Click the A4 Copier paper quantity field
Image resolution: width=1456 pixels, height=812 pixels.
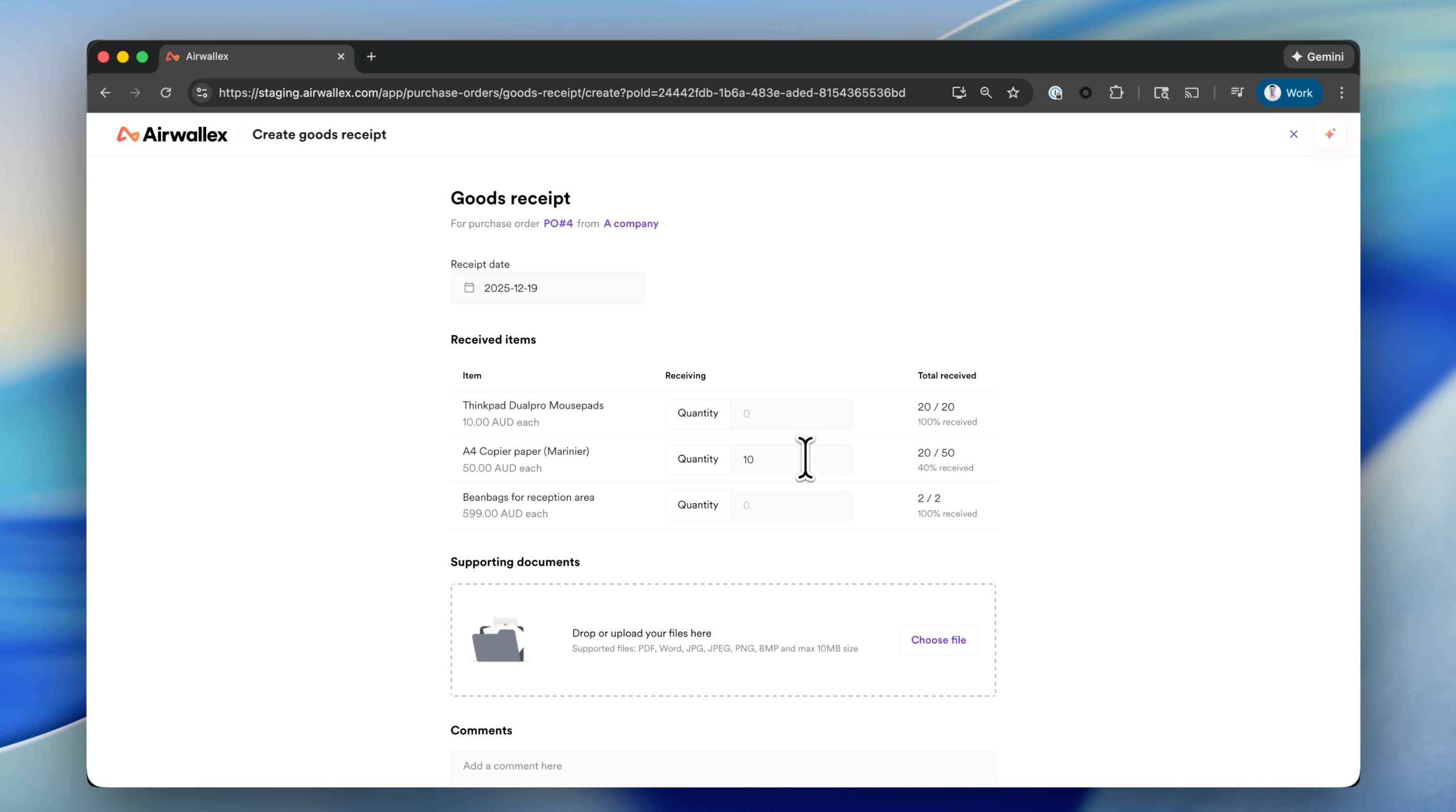click(790, 459)
